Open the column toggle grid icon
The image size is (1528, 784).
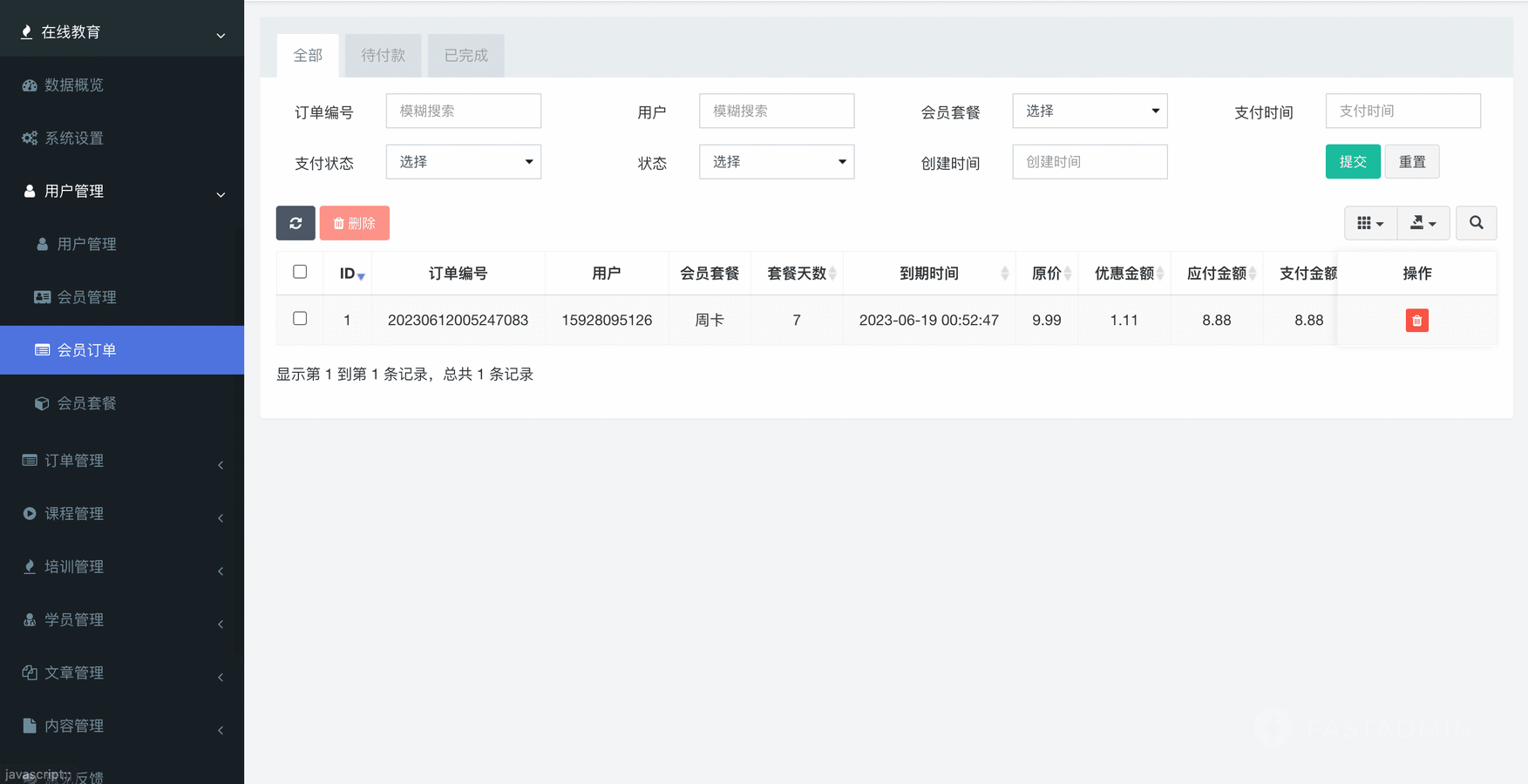(1369, 223)
